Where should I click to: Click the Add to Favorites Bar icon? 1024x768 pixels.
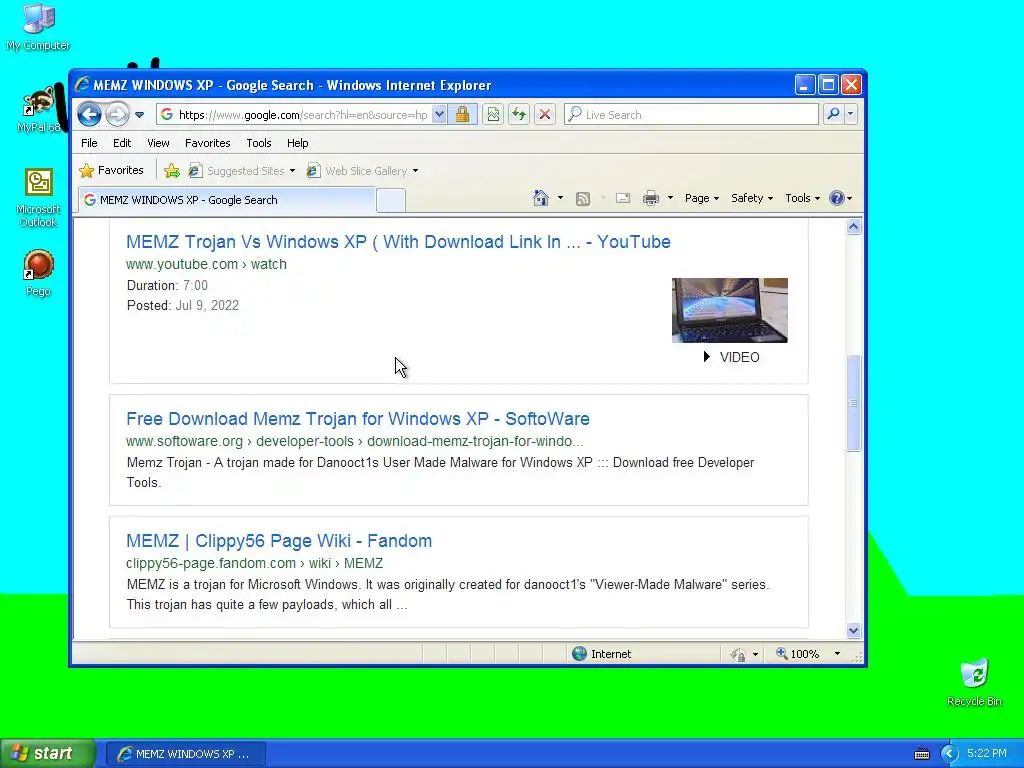pos(172,171)
